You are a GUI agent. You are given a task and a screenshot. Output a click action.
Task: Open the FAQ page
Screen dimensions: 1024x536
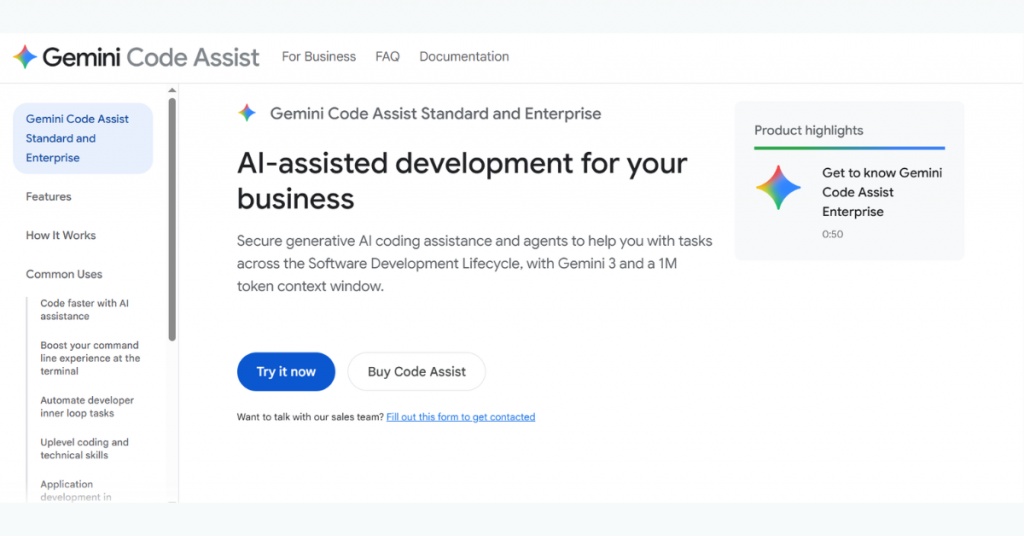click(x=387, y=57)
